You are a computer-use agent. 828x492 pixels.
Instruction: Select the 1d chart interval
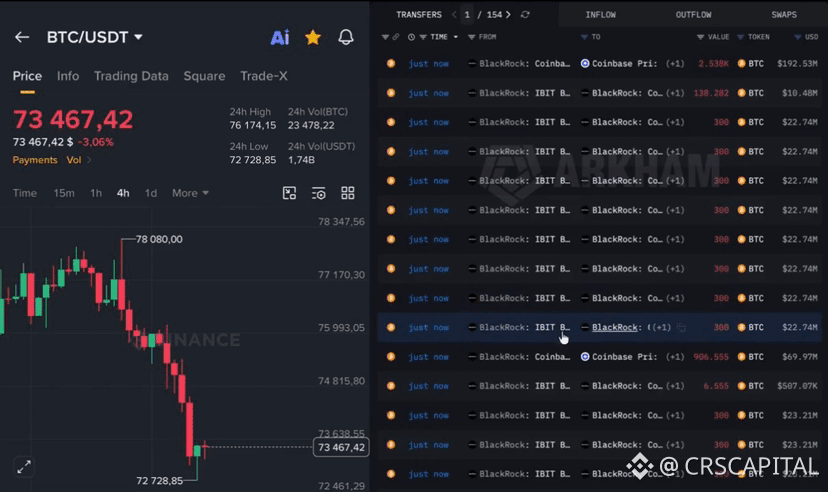coord(151,193)
